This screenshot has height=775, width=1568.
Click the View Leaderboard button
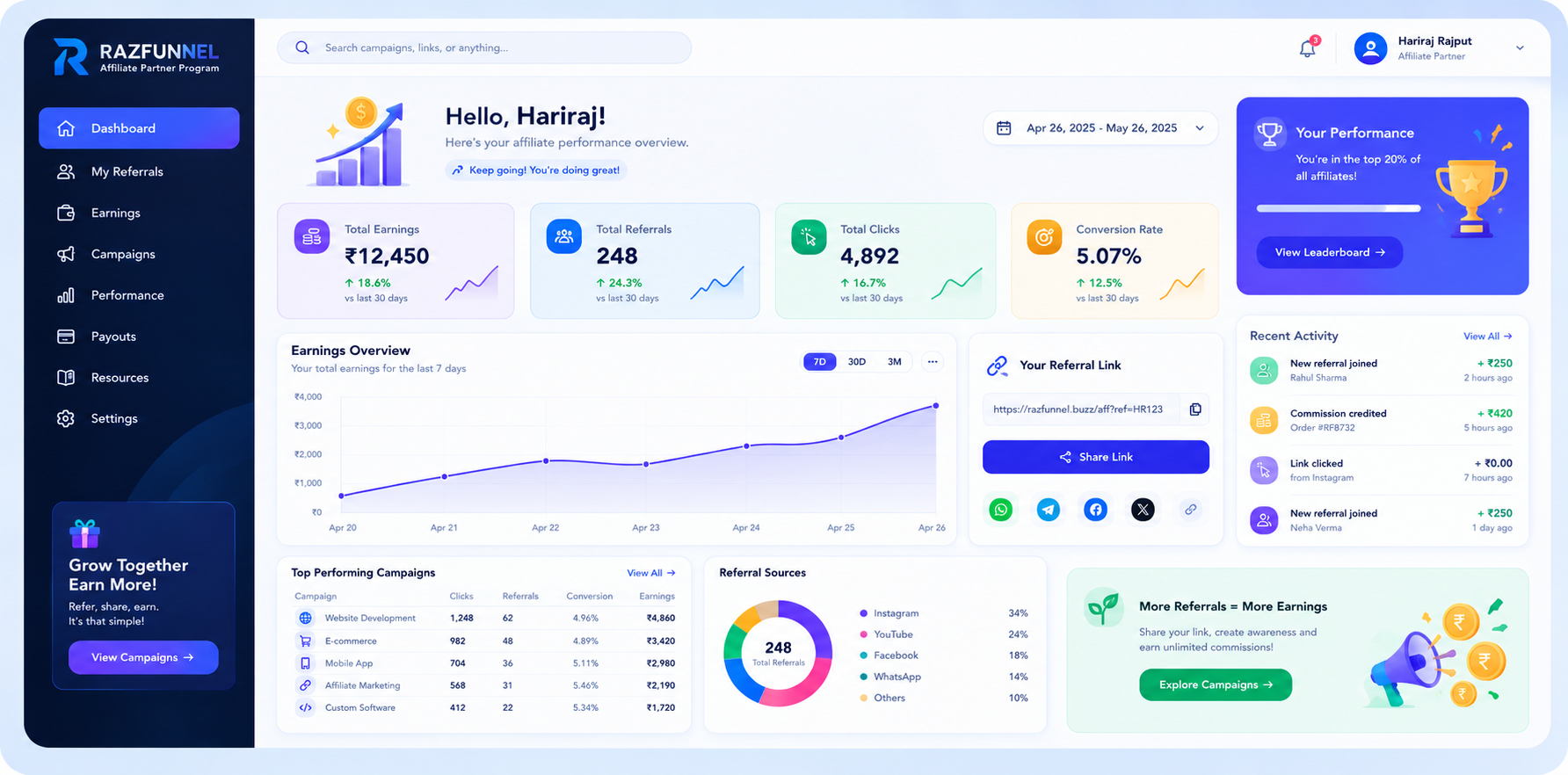point(1329,252)
